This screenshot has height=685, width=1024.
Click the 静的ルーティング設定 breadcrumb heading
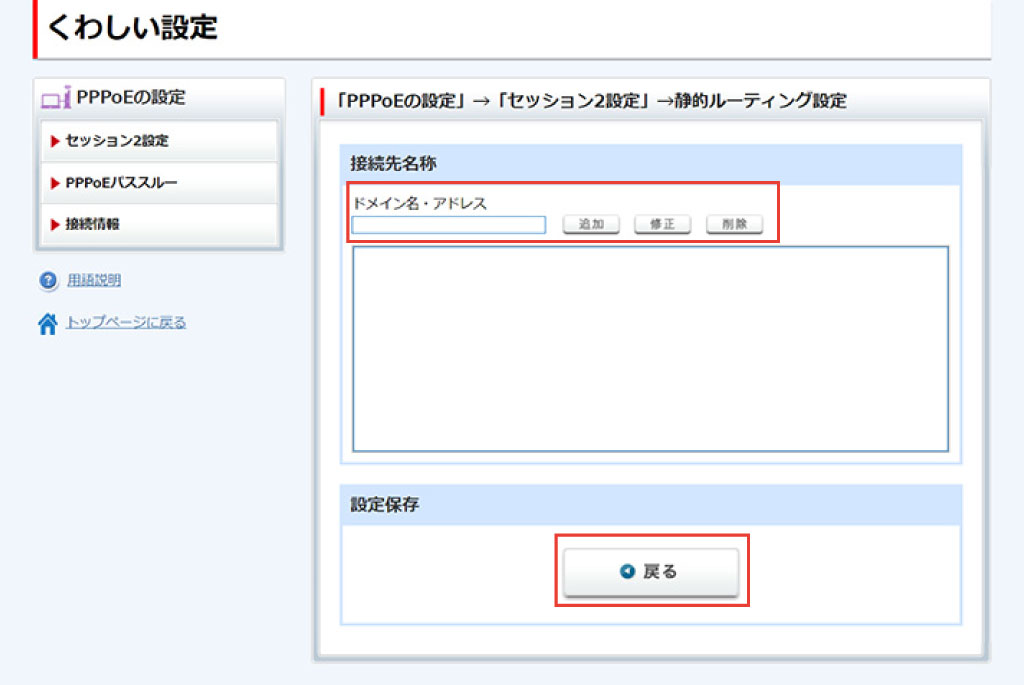click(x=760, y=101)
